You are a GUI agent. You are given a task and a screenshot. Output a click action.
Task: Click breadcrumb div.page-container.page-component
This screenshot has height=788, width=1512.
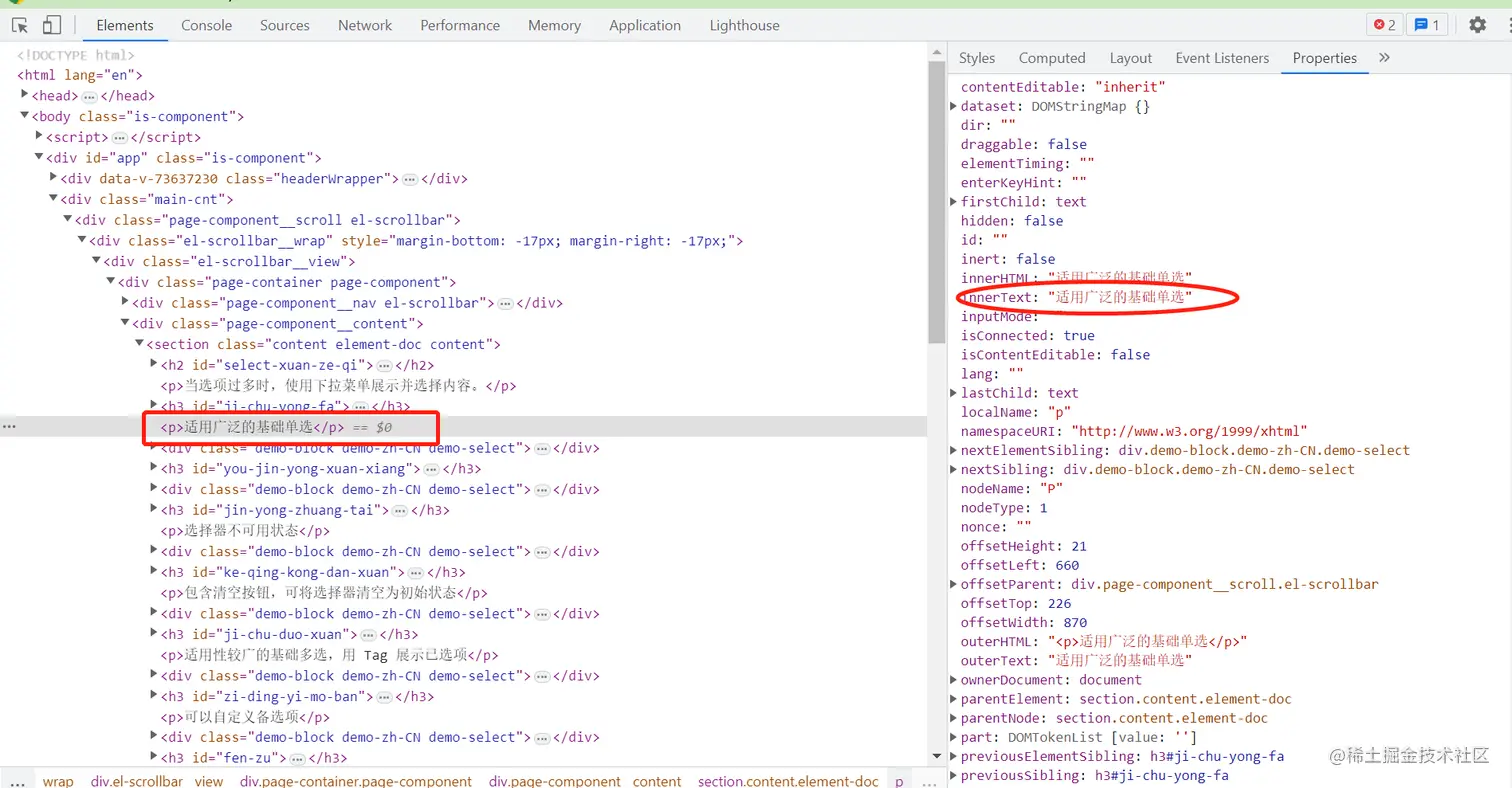356,781
